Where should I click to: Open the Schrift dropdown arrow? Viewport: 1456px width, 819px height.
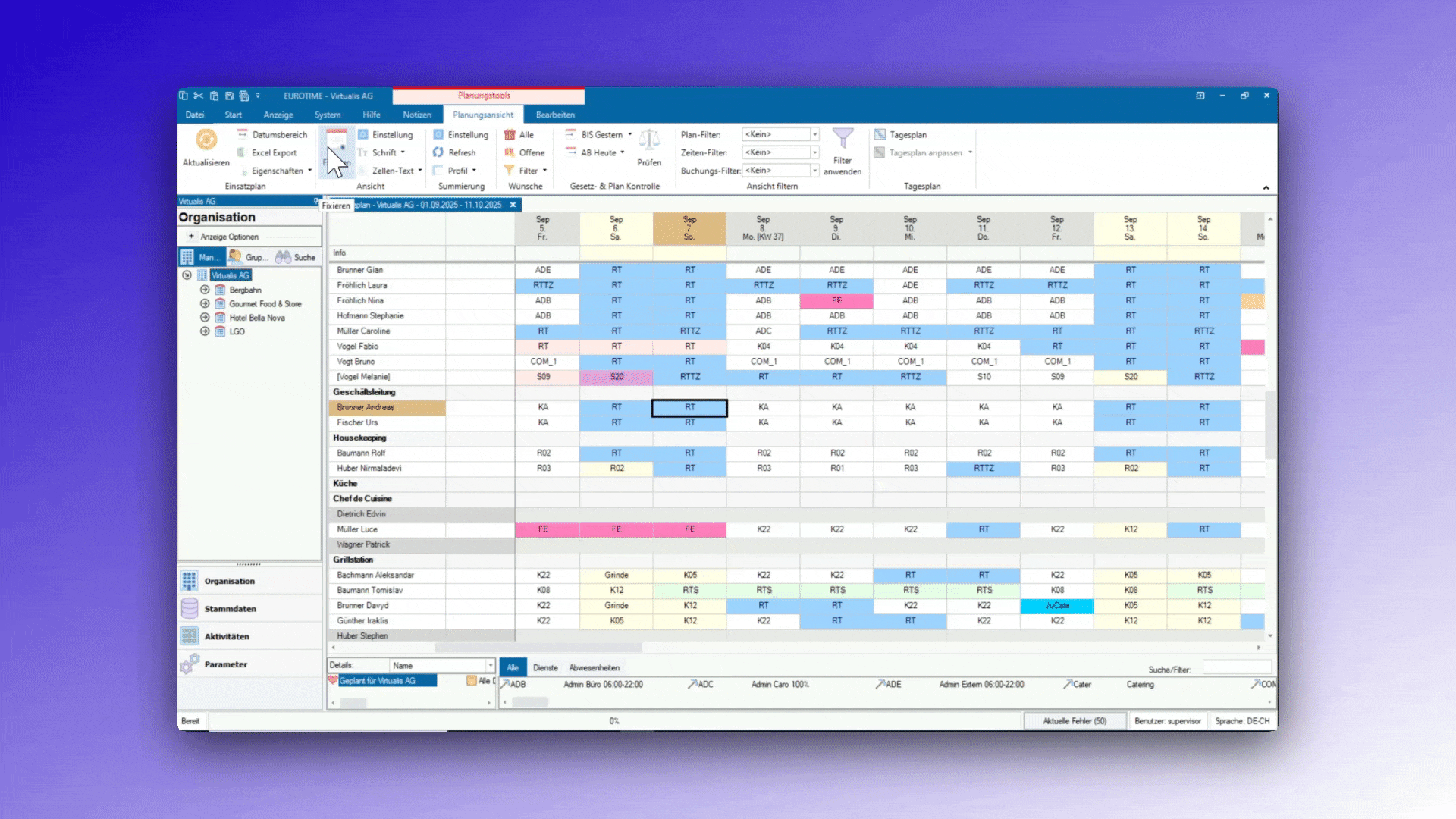(x=403, y=152)
